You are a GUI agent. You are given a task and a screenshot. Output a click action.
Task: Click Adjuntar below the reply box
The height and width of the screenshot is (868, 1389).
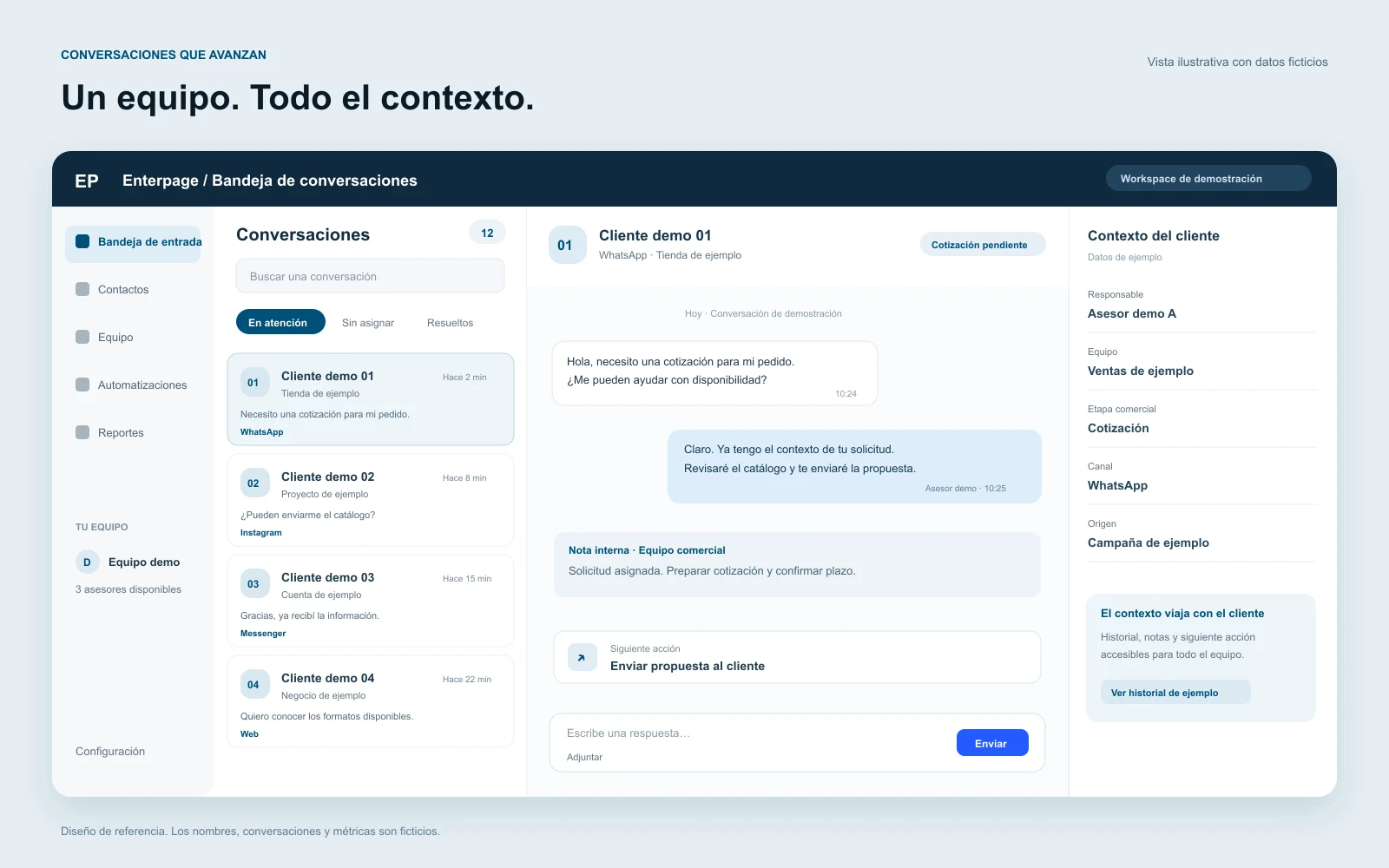click(584, 757)
